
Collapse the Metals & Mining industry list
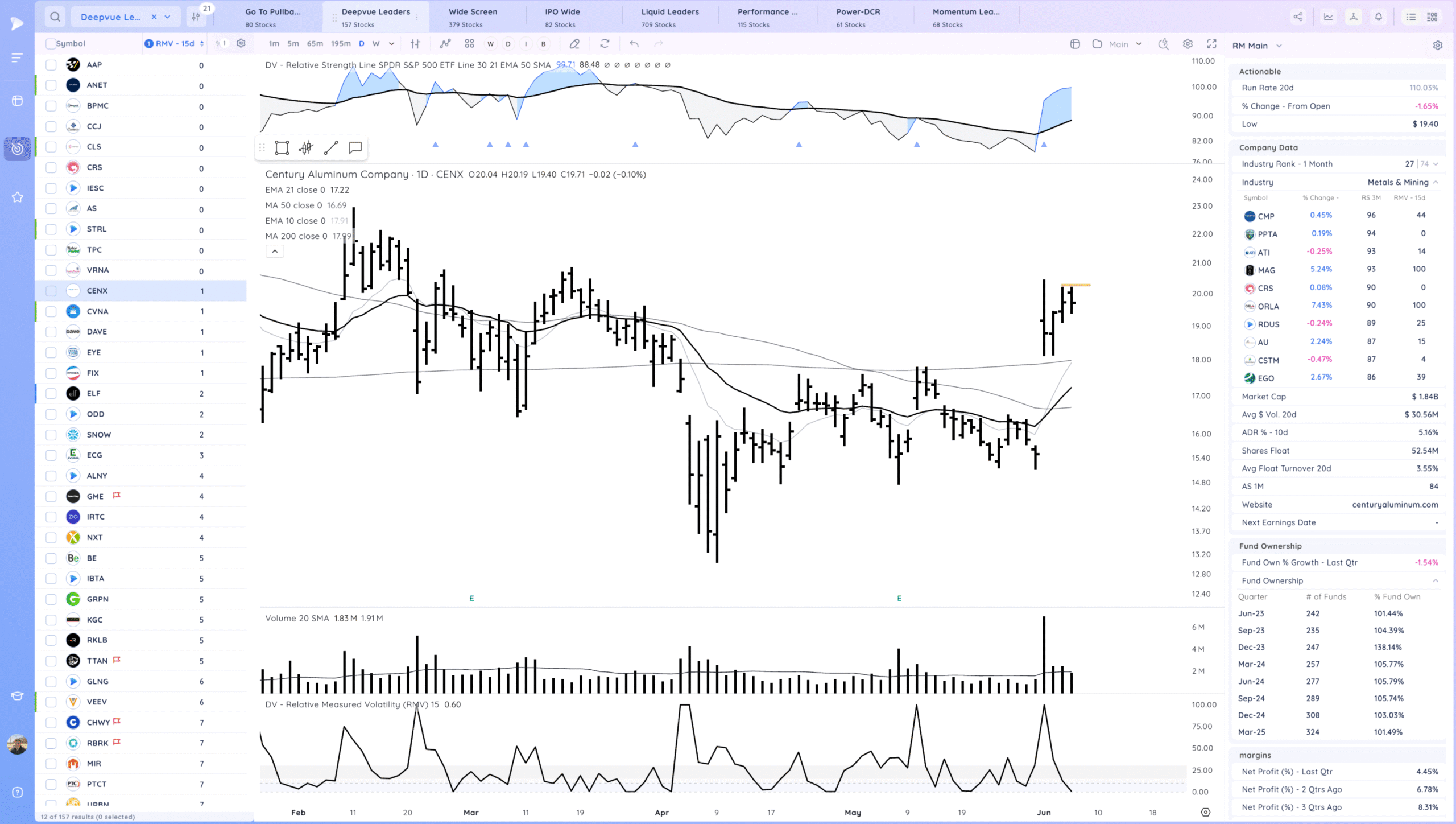tap(1436, 182)
